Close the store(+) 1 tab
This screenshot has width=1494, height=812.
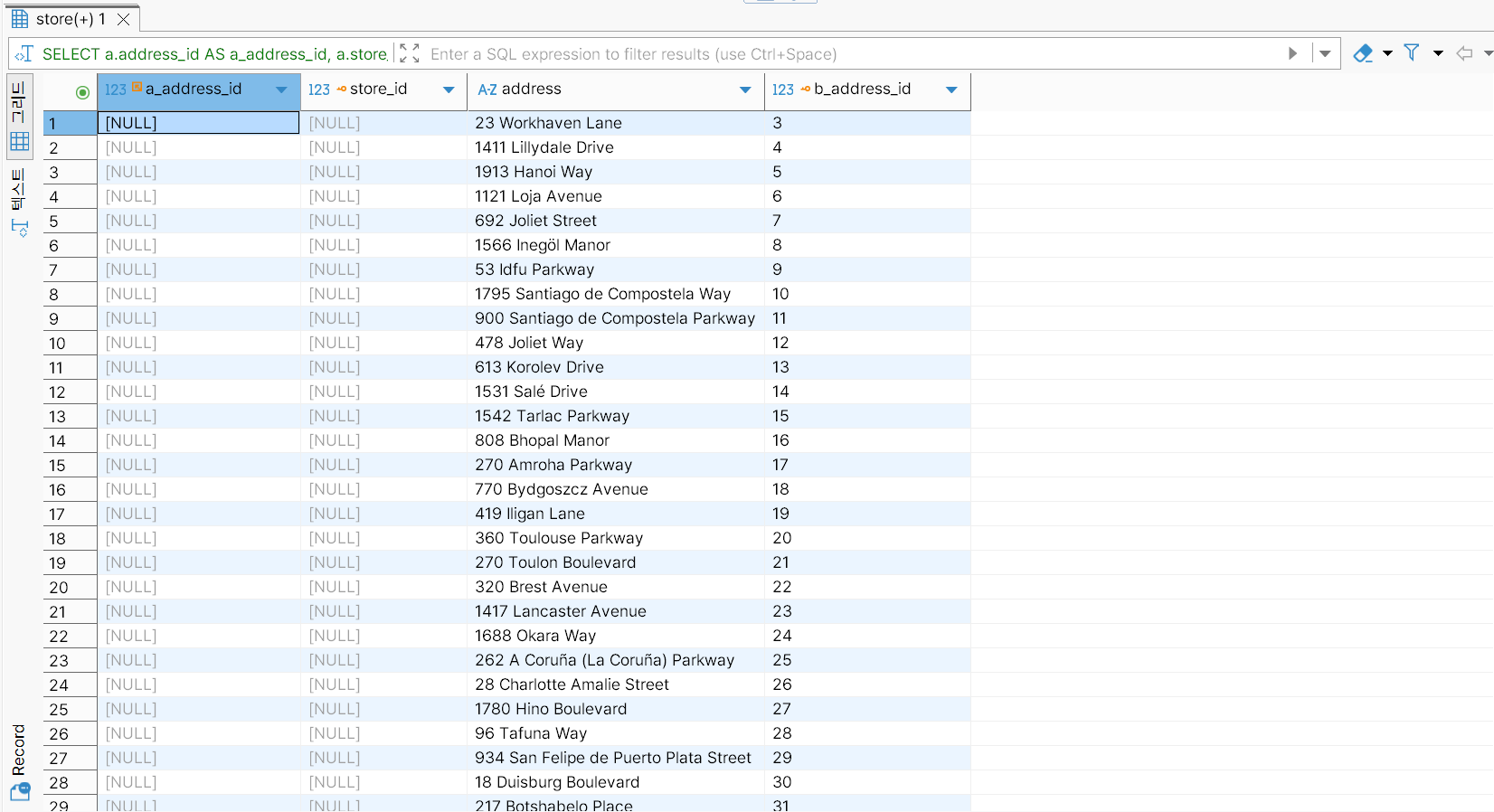click(x=124, y=19)
